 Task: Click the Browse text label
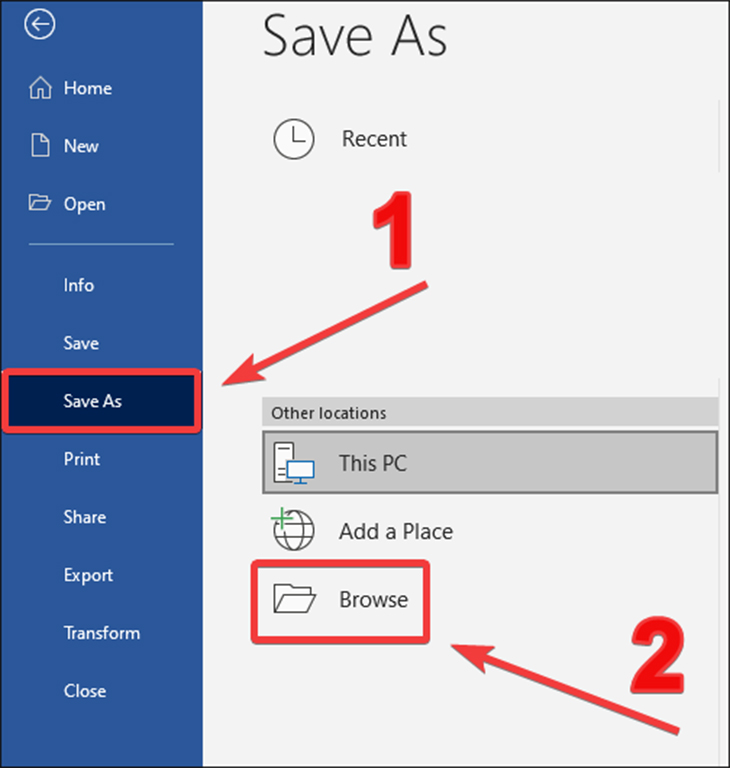tap(373, 600)
